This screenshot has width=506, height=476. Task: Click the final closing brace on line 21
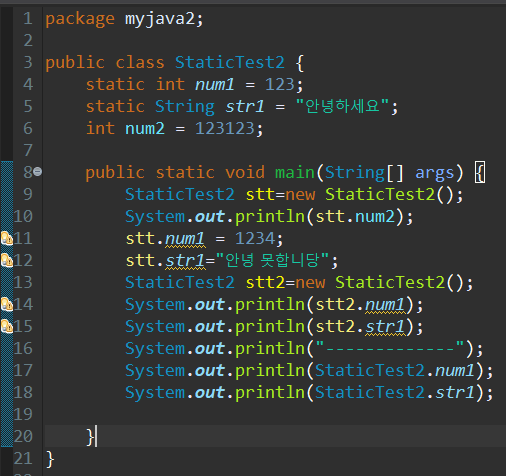[50, 459]
